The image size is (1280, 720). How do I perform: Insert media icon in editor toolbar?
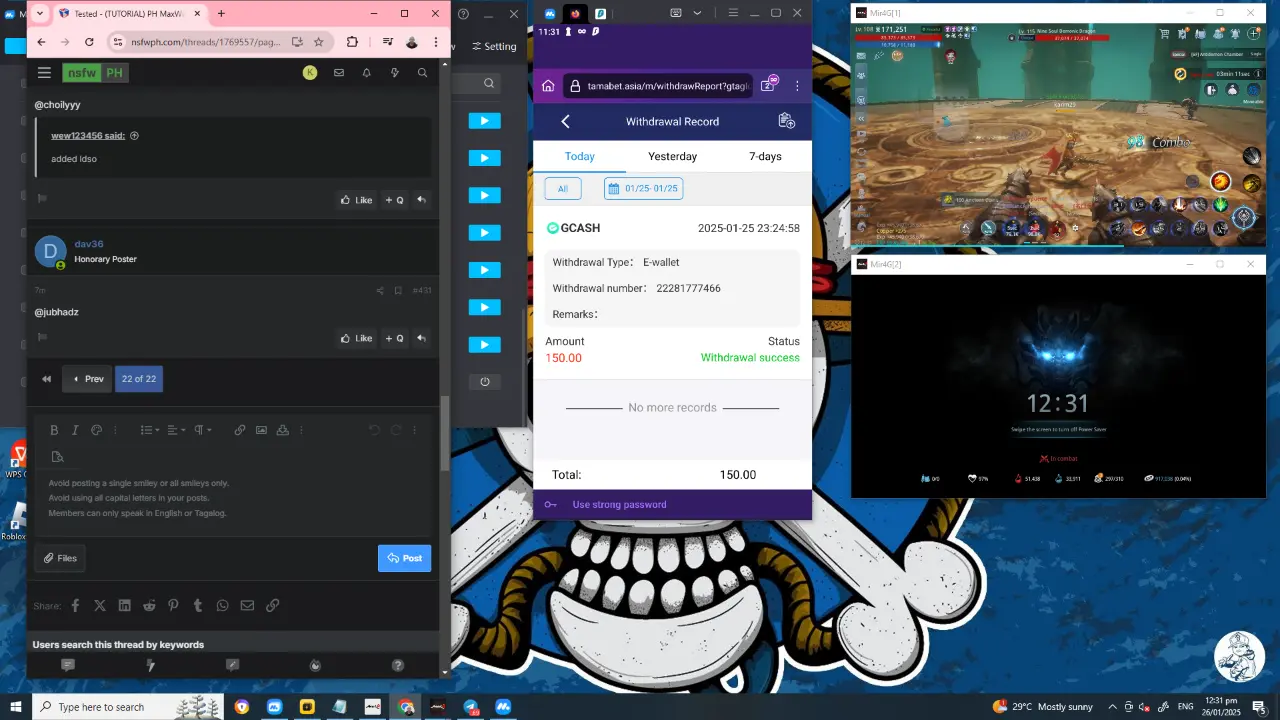click(283, 430)
